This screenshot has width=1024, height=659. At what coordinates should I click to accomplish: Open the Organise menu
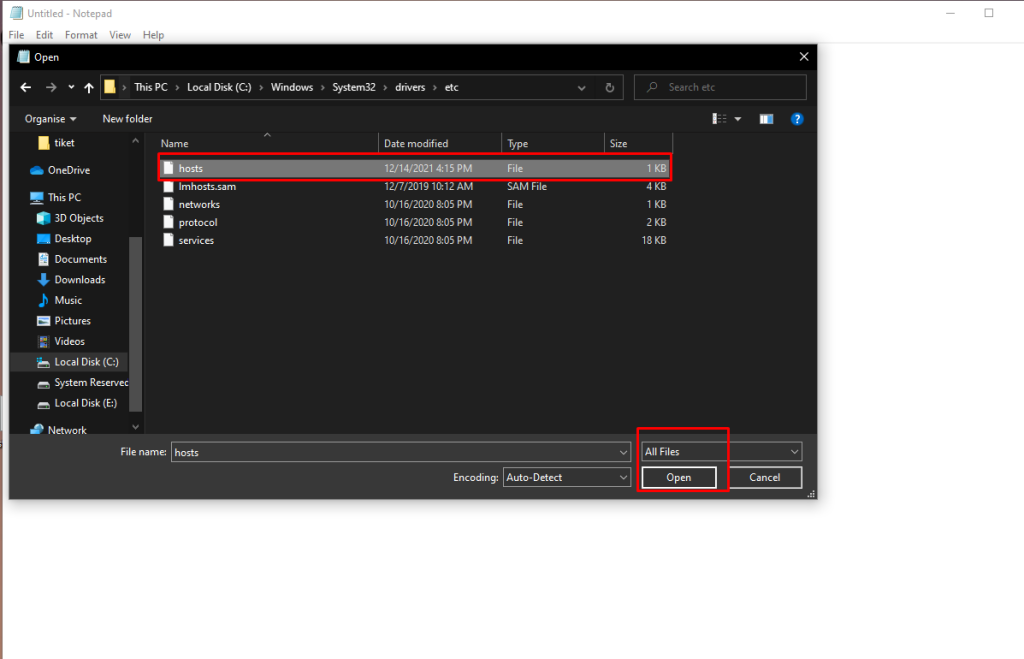50,119
